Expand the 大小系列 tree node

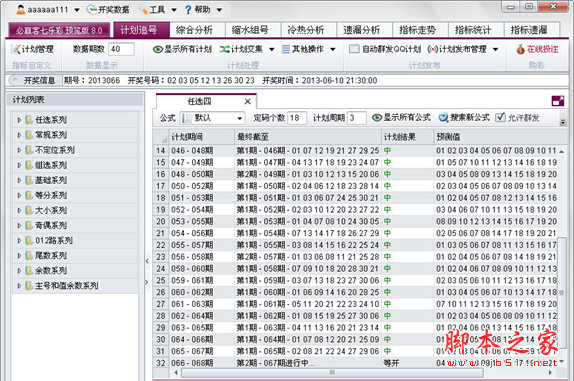pyautogui.click(x=19, y=210)
